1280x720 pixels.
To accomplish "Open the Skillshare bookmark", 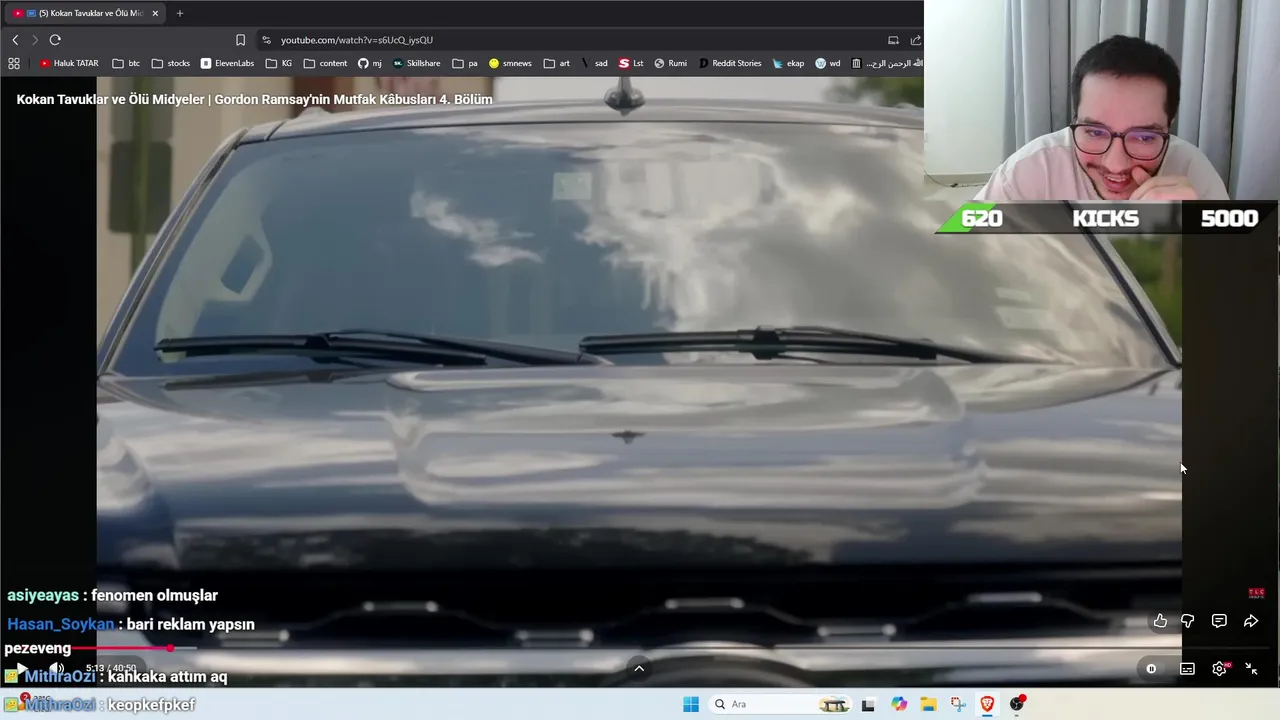I will click(x=416, y=63).
